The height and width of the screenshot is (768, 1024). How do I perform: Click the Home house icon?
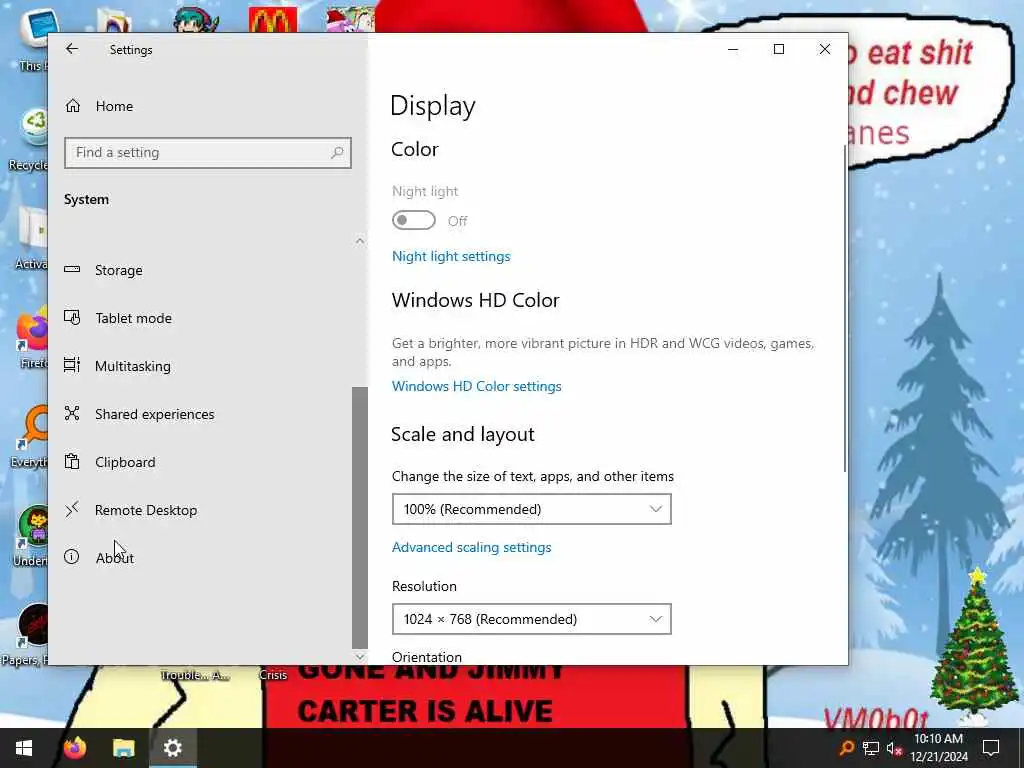(x=72, y=106)
